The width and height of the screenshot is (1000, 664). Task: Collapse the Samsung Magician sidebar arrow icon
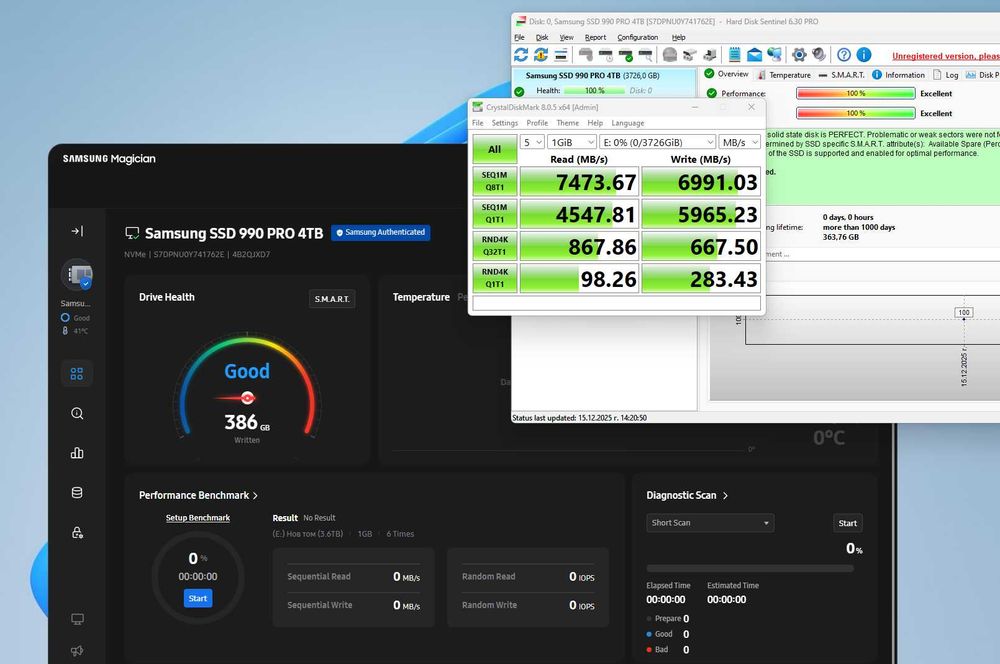click(77, 231)
